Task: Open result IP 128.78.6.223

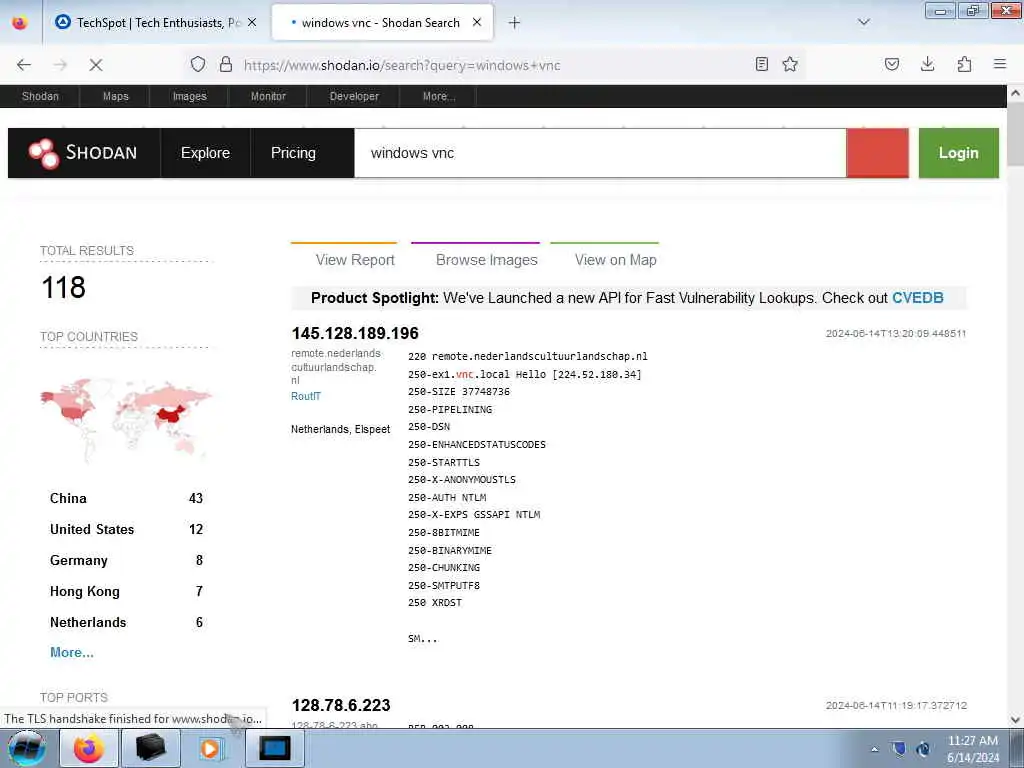Action: pos(341,705)
